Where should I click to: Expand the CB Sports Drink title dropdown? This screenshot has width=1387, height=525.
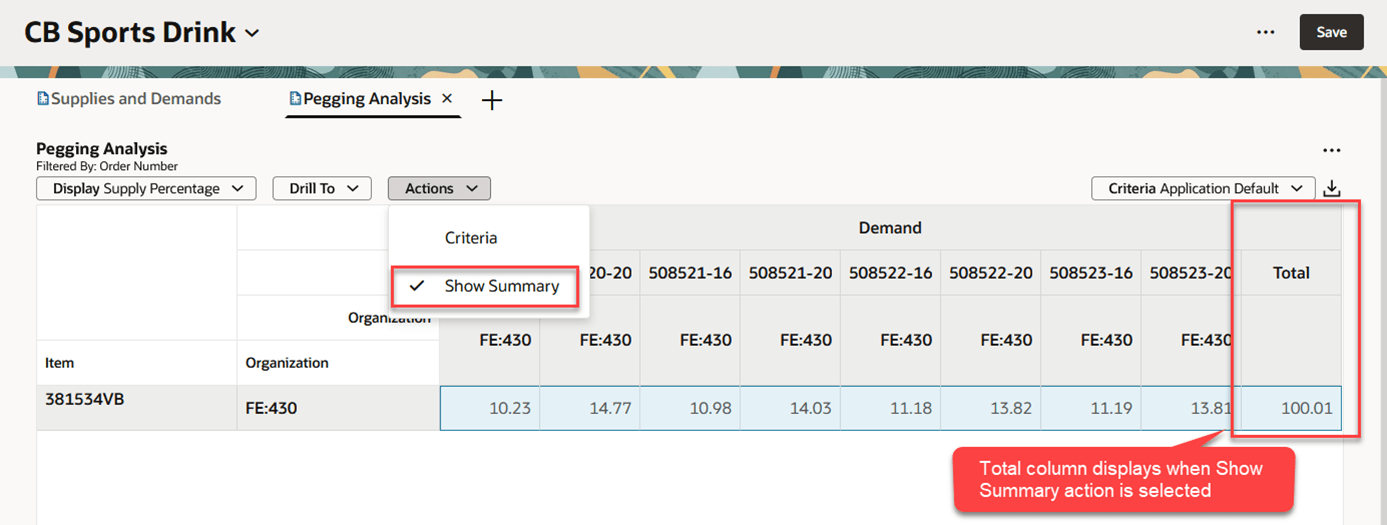(x=252, y=33)
